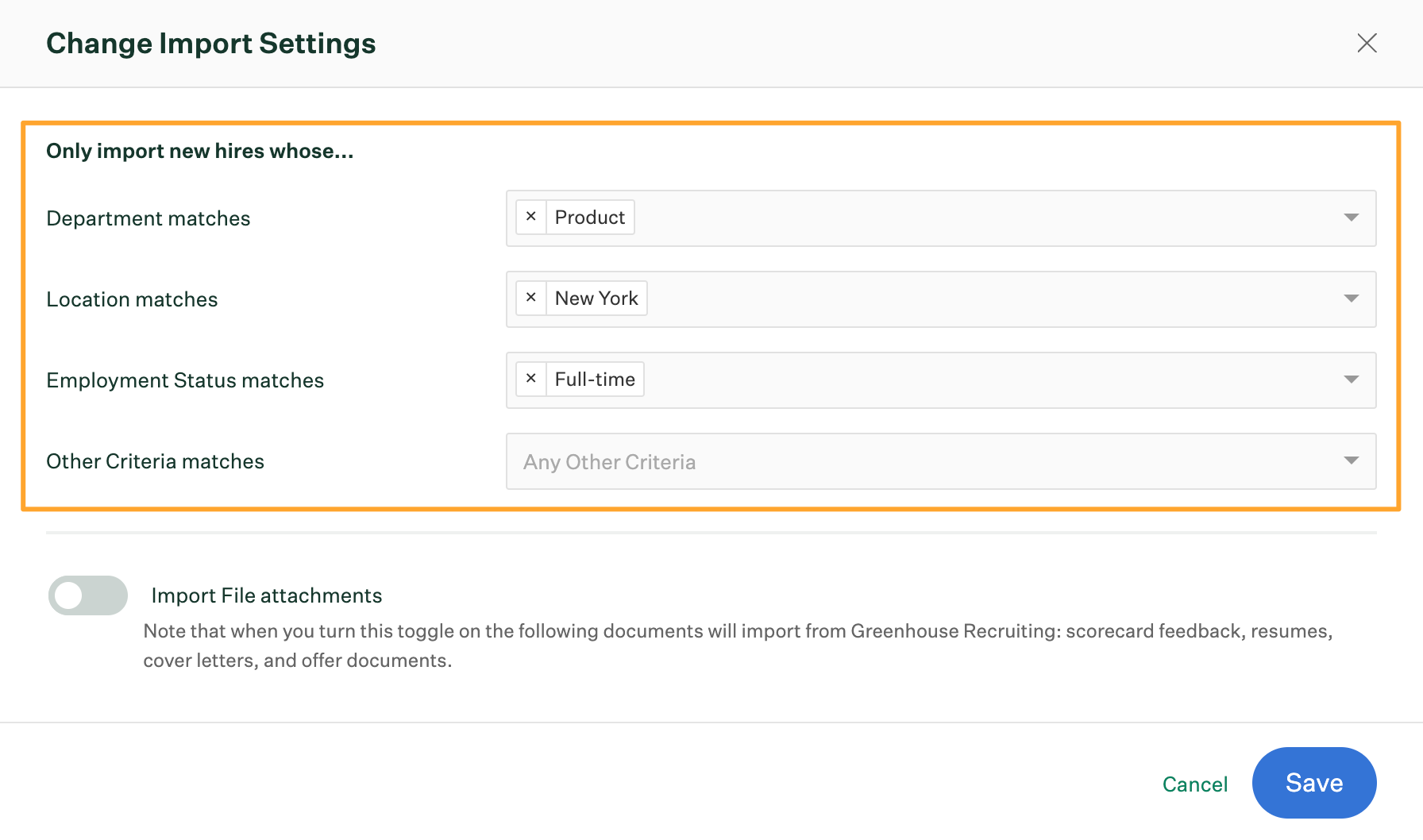Click the Import File attachments label
Image resolution: width=1423 pixels, height=840 pixels.
click(267, 595)
